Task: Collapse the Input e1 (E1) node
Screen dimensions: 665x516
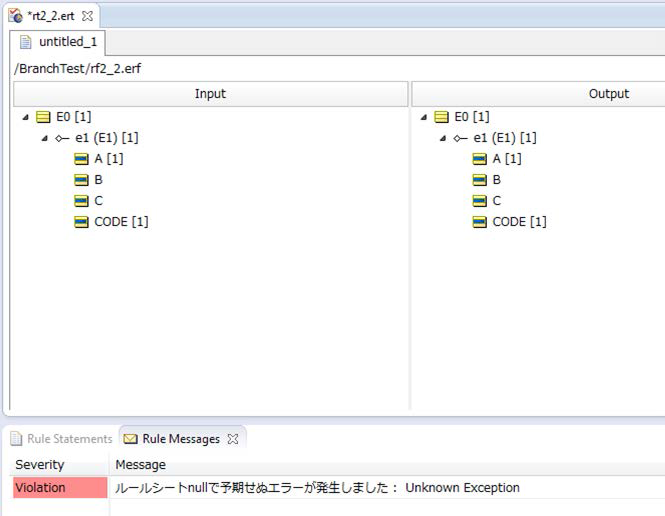Action: 45,138
